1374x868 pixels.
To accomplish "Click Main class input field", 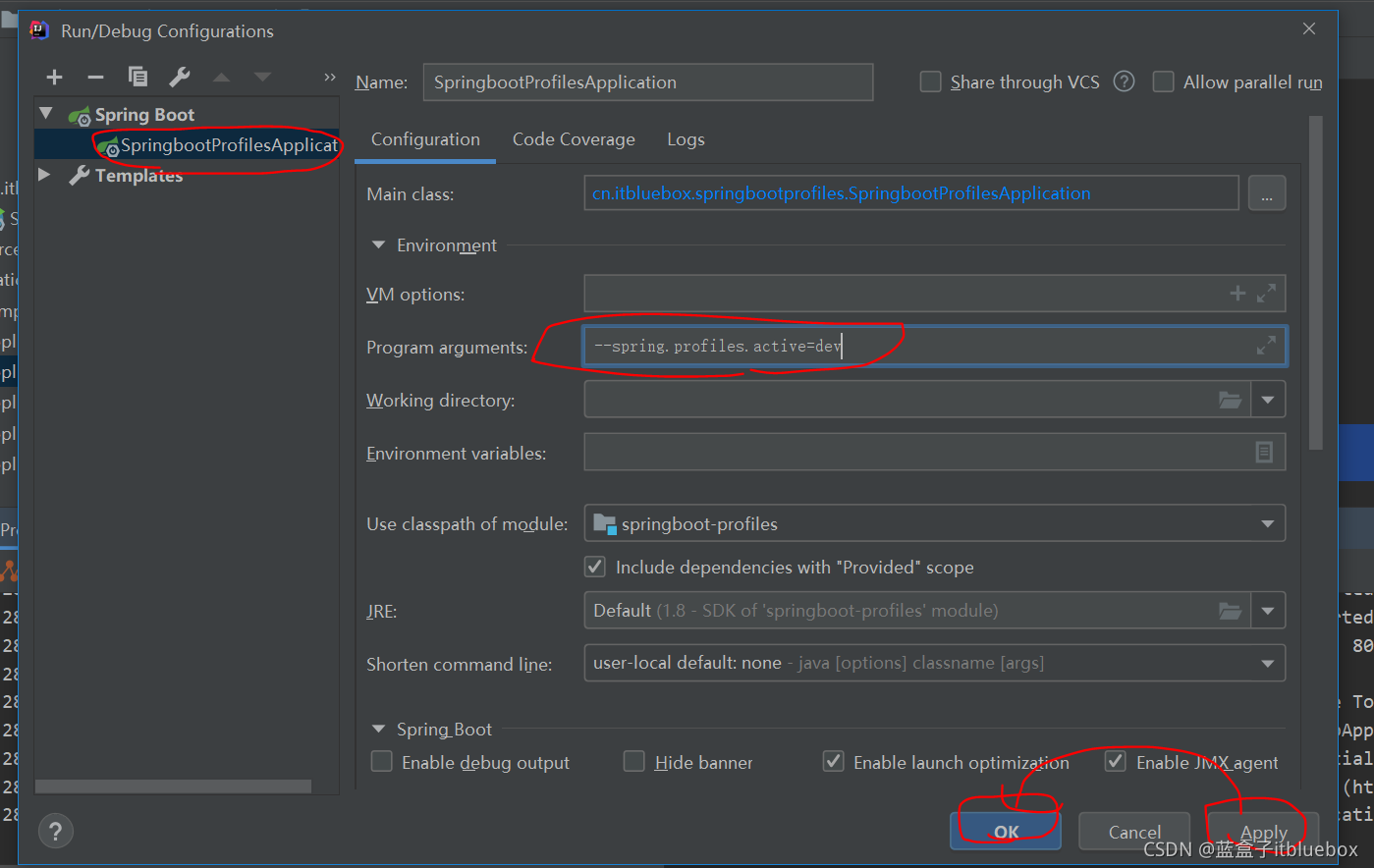I will tap(911, 193).
